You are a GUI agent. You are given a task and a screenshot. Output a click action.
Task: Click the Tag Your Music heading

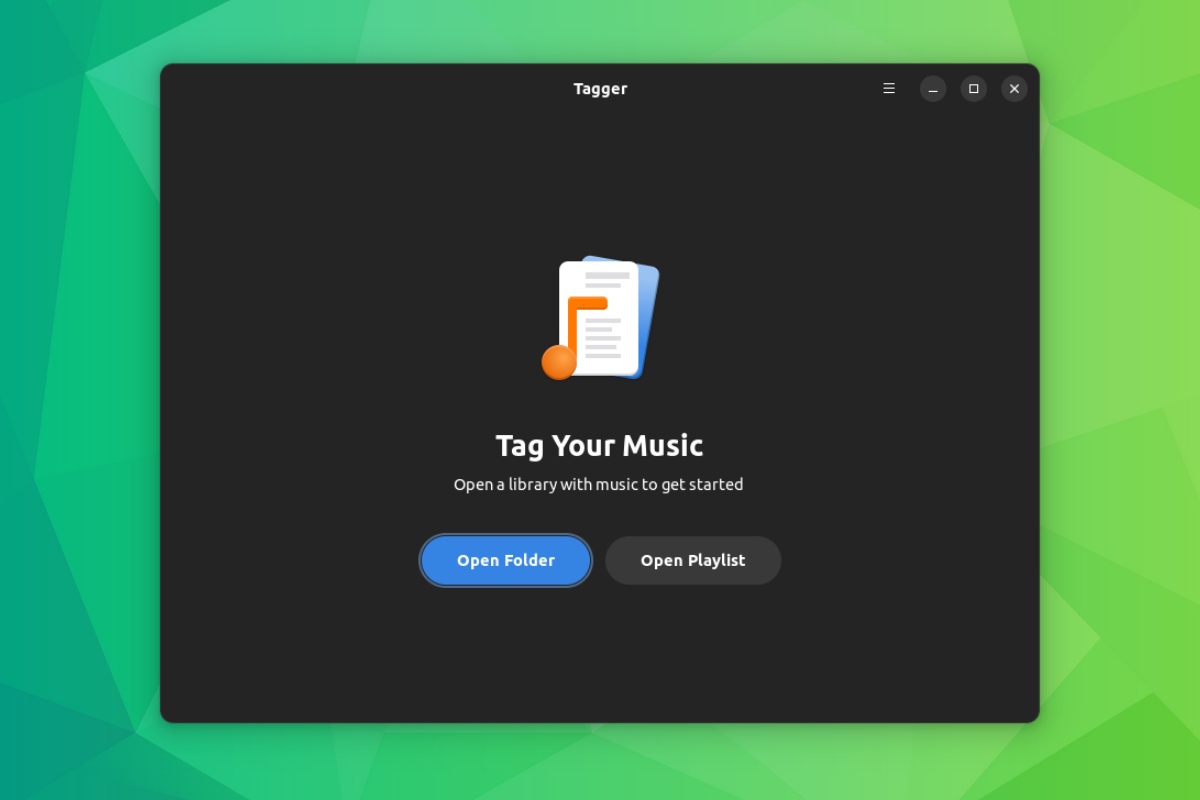598,445
